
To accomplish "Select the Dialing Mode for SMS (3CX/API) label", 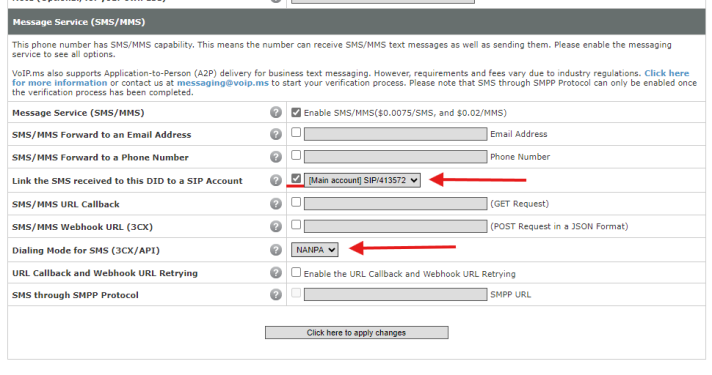I will (x=86, y=250).
